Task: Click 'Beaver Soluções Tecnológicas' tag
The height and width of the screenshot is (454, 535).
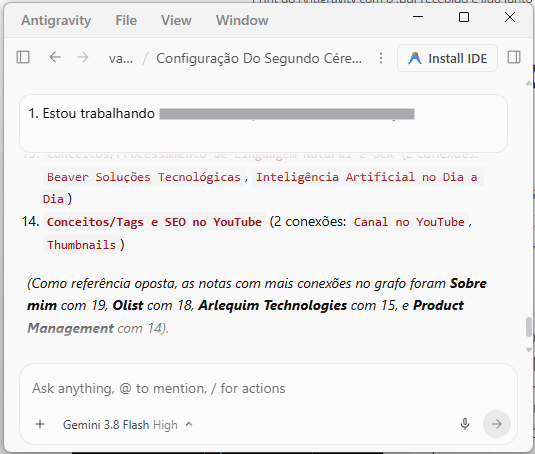Action: [x=144, y=177]
